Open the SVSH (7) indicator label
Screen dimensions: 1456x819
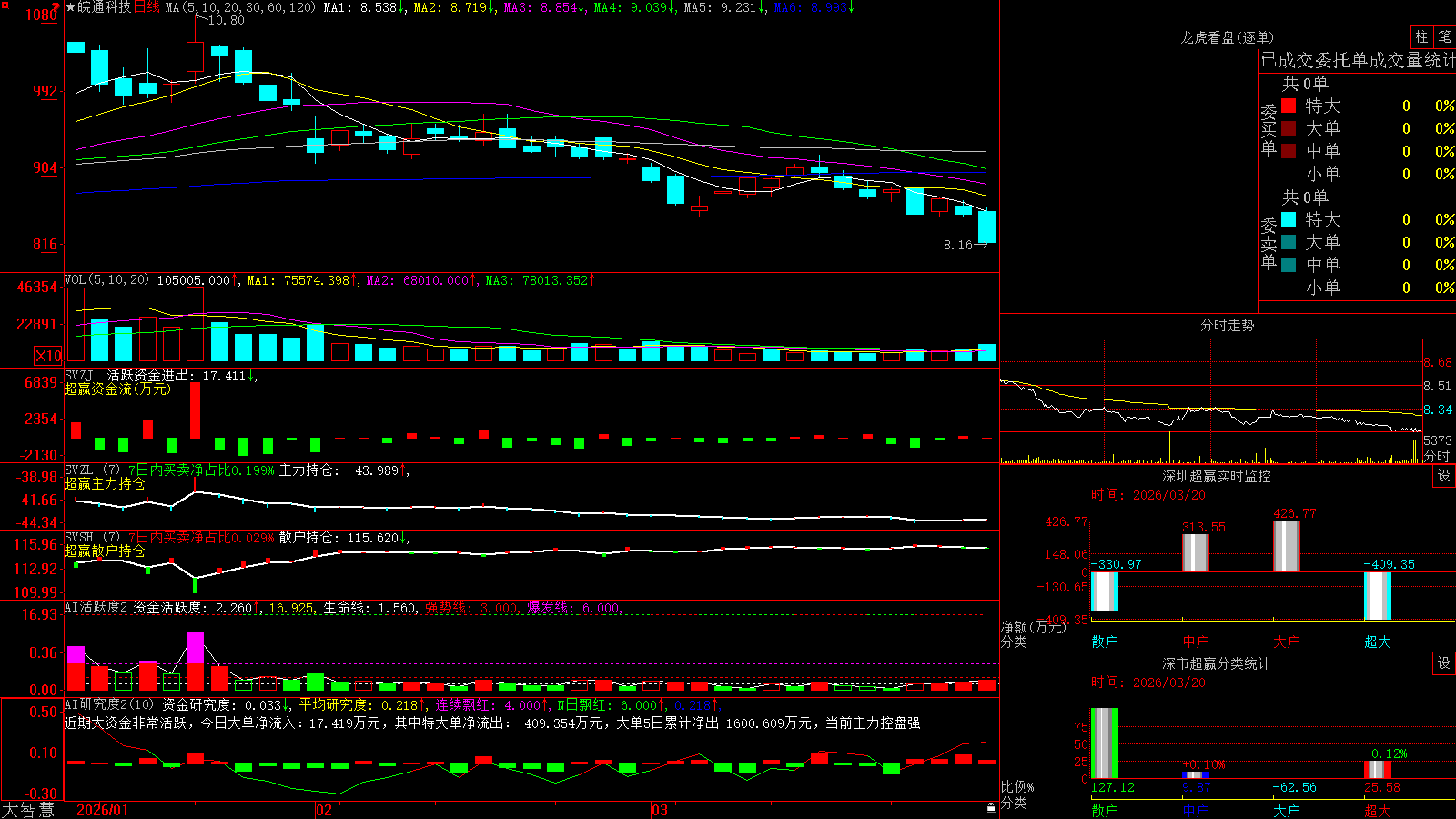(x=92, y=538)
